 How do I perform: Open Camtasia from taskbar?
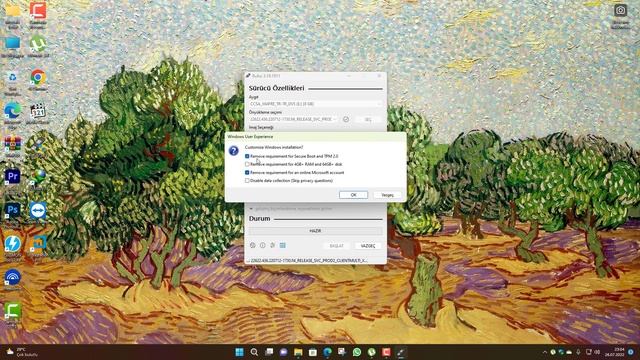(386, 352)
